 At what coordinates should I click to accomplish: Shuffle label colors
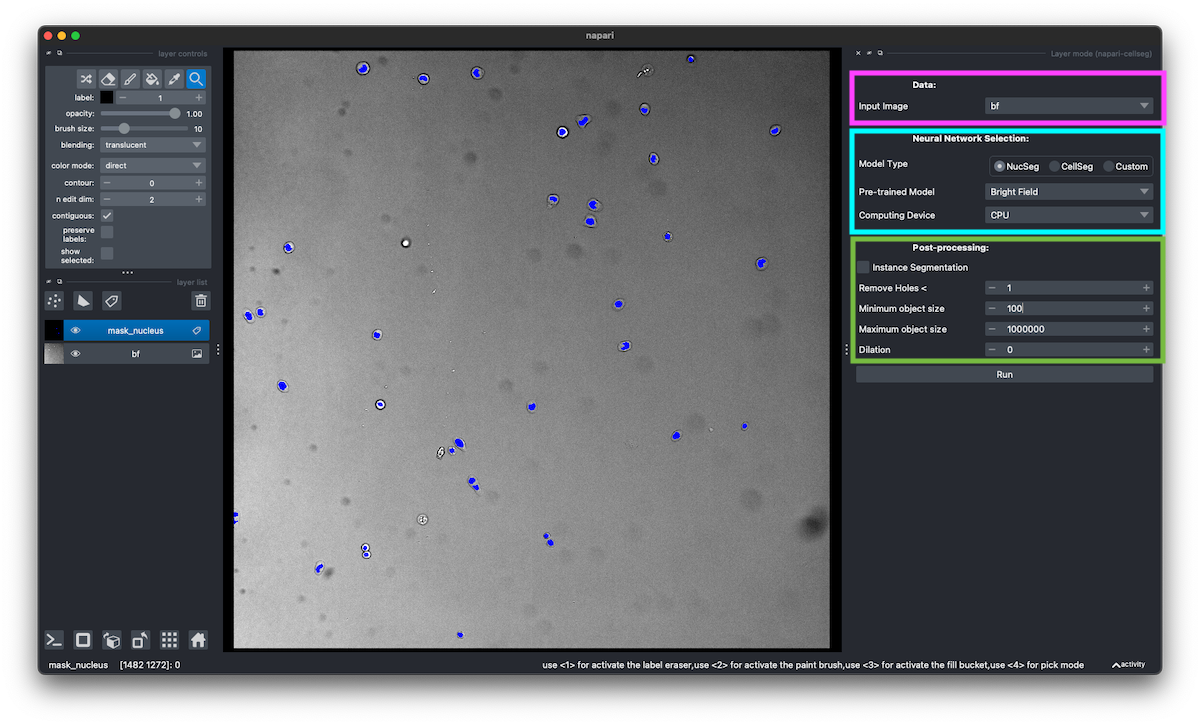(x=87, y=78)
